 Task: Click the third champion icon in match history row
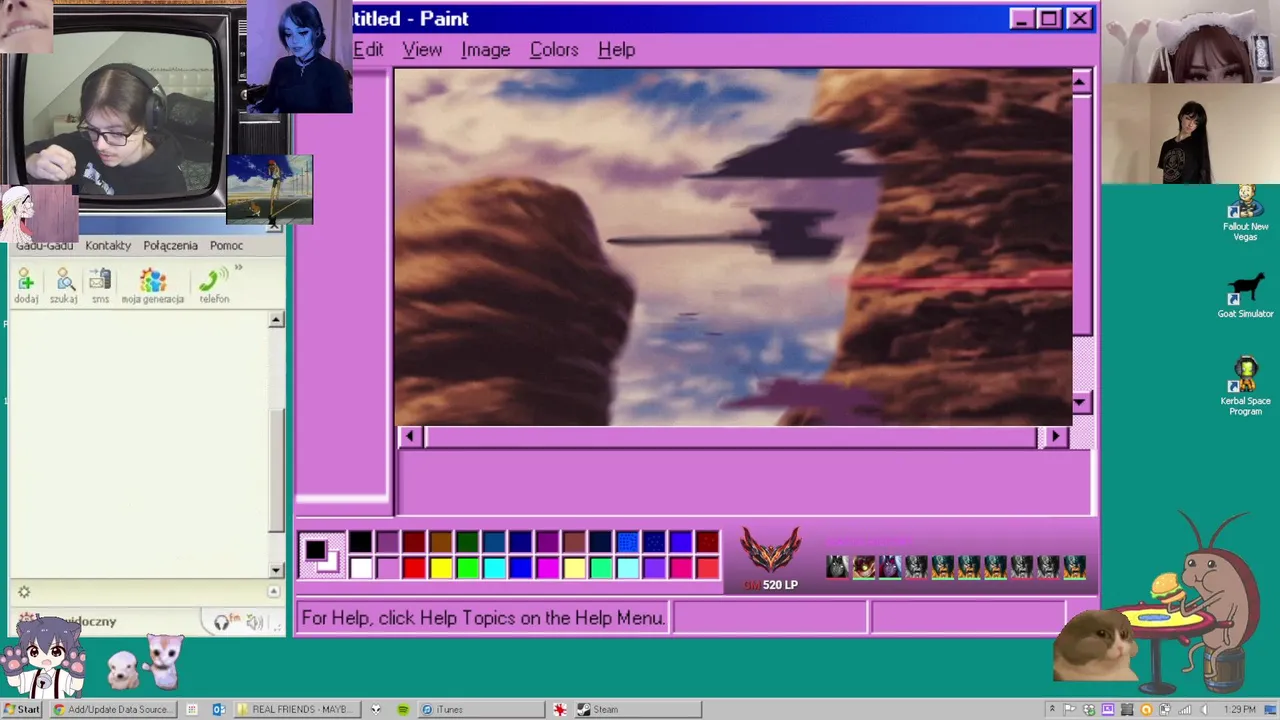(889, 567)
